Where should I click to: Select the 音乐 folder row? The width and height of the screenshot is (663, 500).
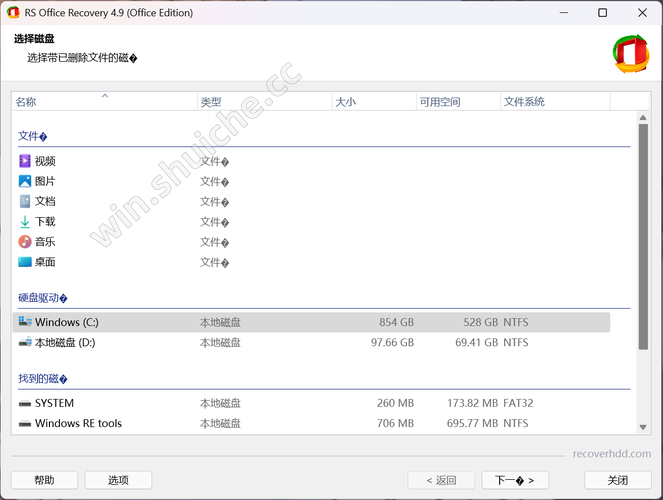[x=311, y=242]
